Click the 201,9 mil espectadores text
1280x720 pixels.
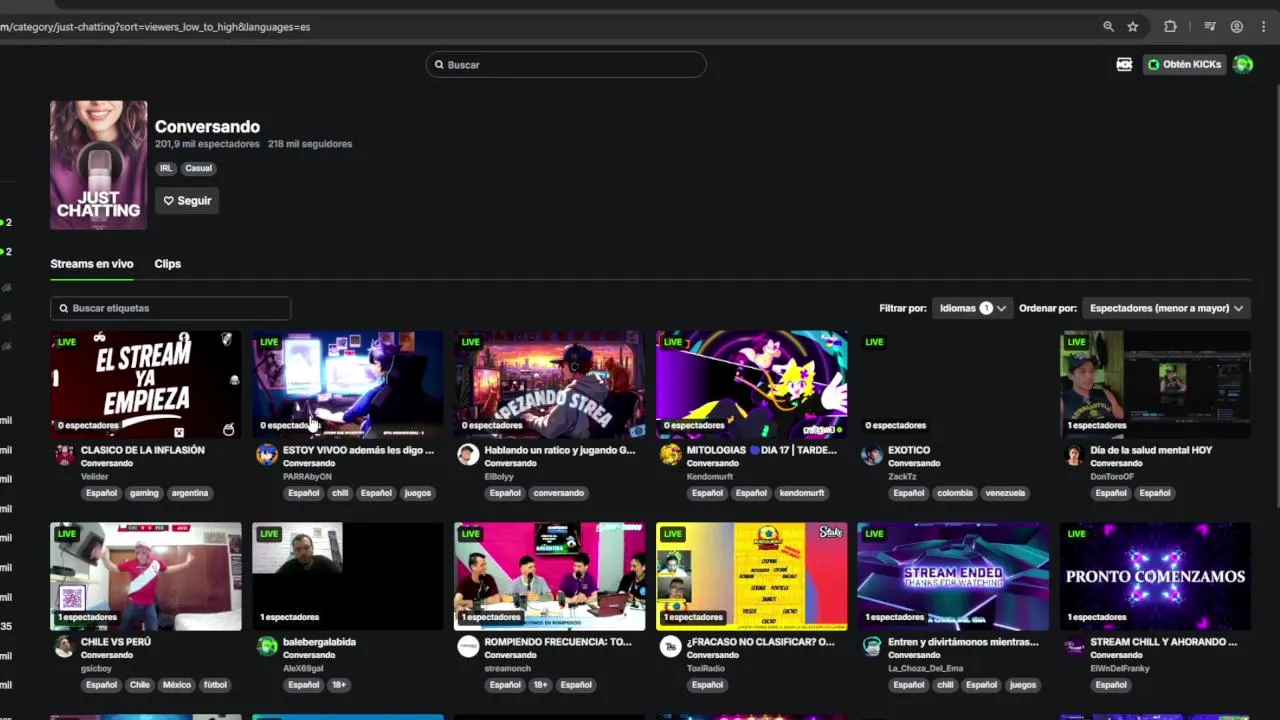click(x=207, y=144)
